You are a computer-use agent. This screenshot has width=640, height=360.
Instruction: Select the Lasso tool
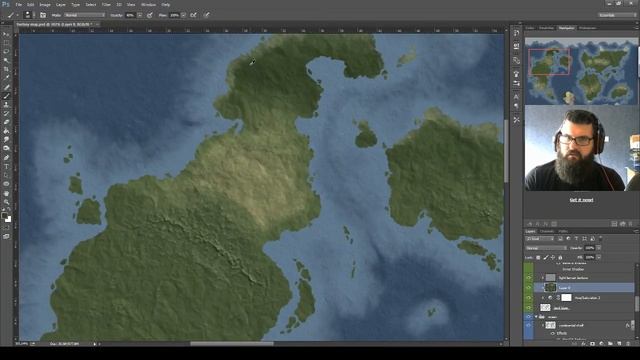click(6, 51)
